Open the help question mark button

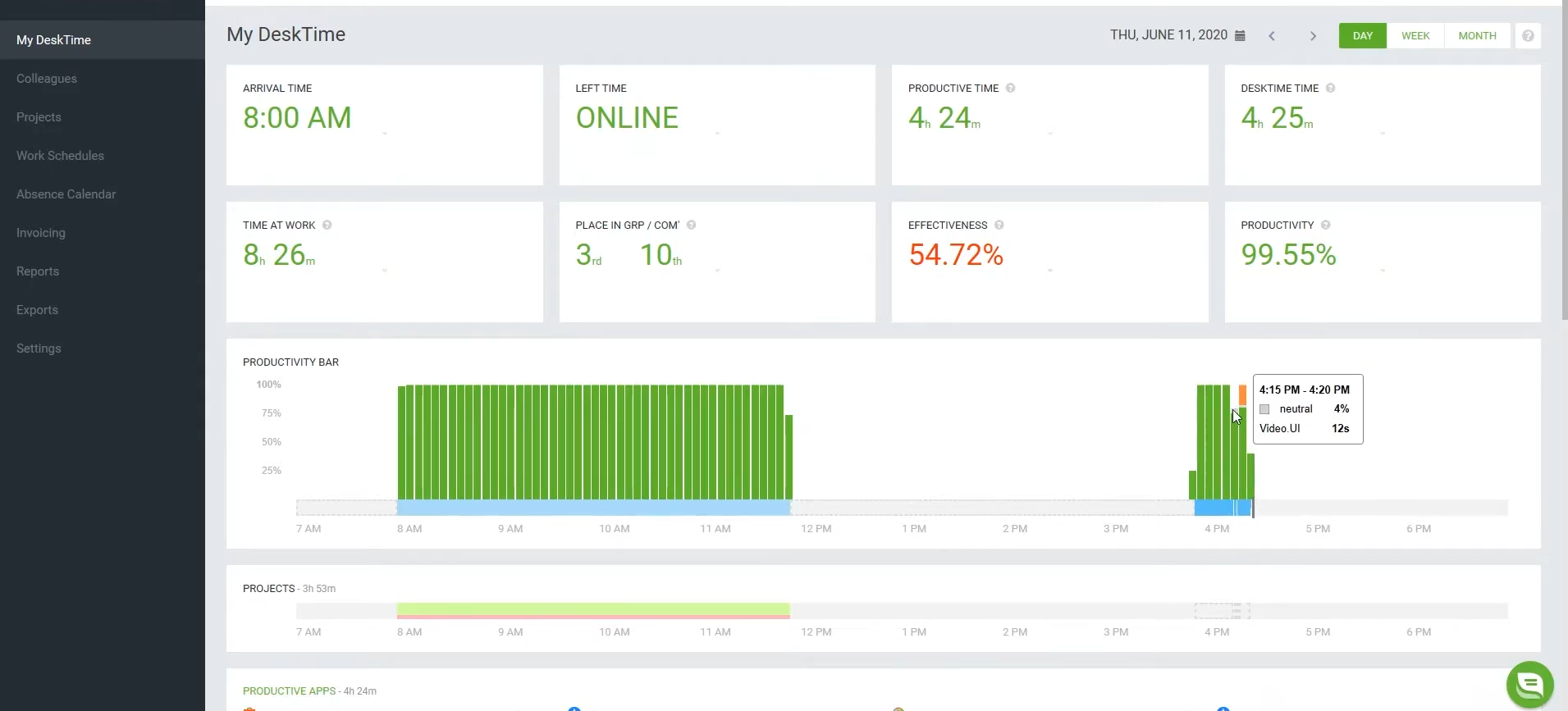tap(1528, 36)
